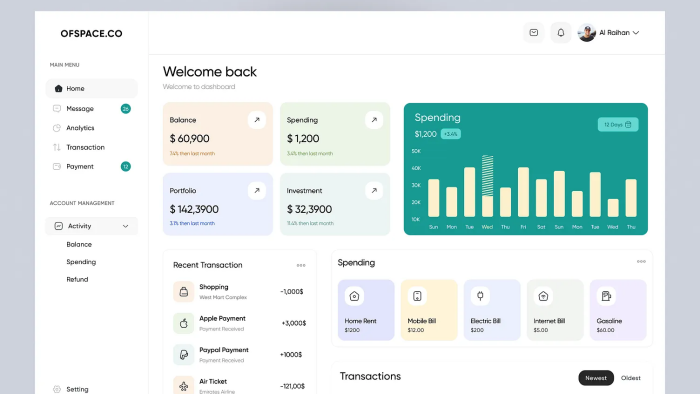Viewport: 700px width, 394px height.
Task: Click the Home Rent house icon
Action: (354, 296)
